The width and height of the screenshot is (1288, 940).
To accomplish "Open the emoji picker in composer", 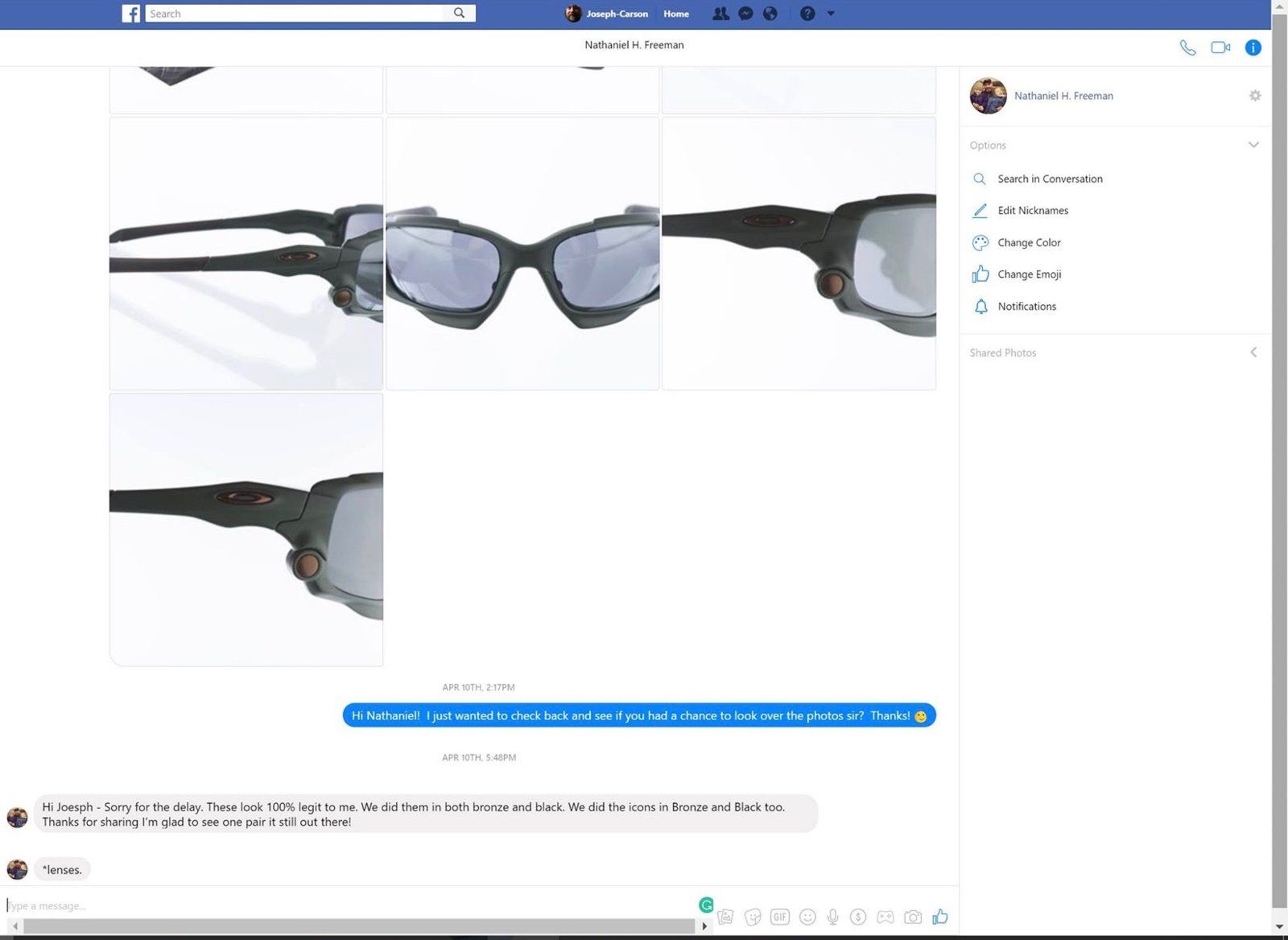I will (807, 917).
